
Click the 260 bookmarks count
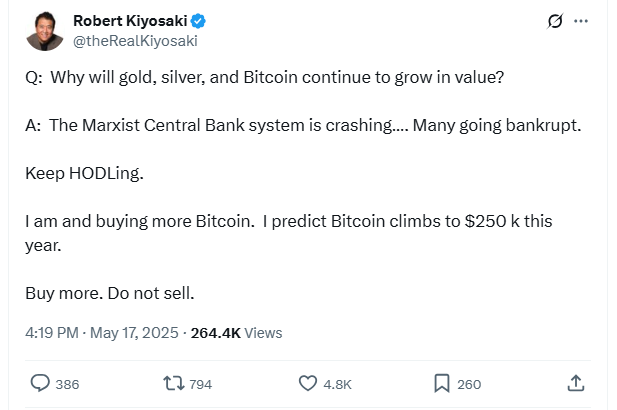468,384
